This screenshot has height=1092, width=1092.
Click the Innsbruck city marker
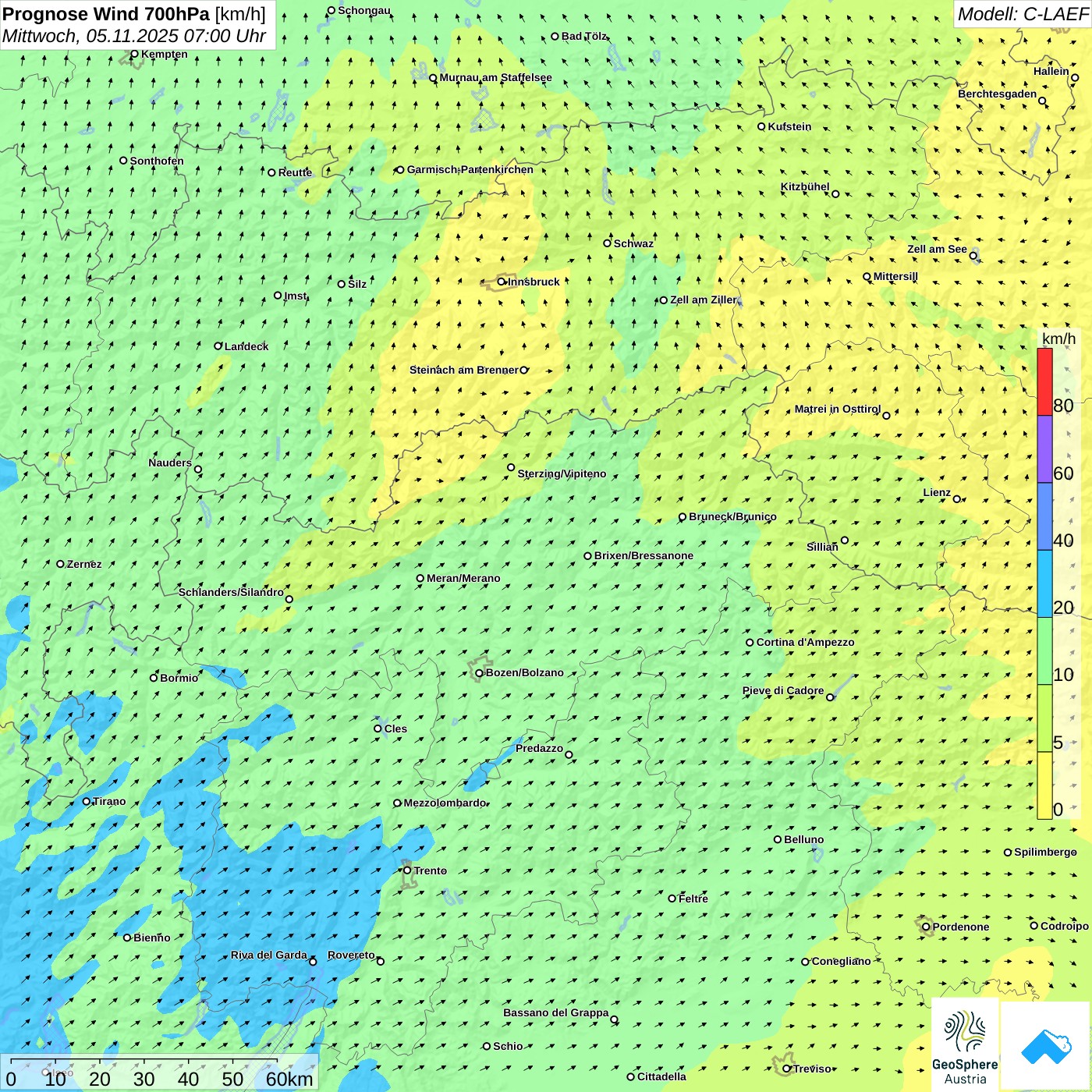(x=502, y=282)
